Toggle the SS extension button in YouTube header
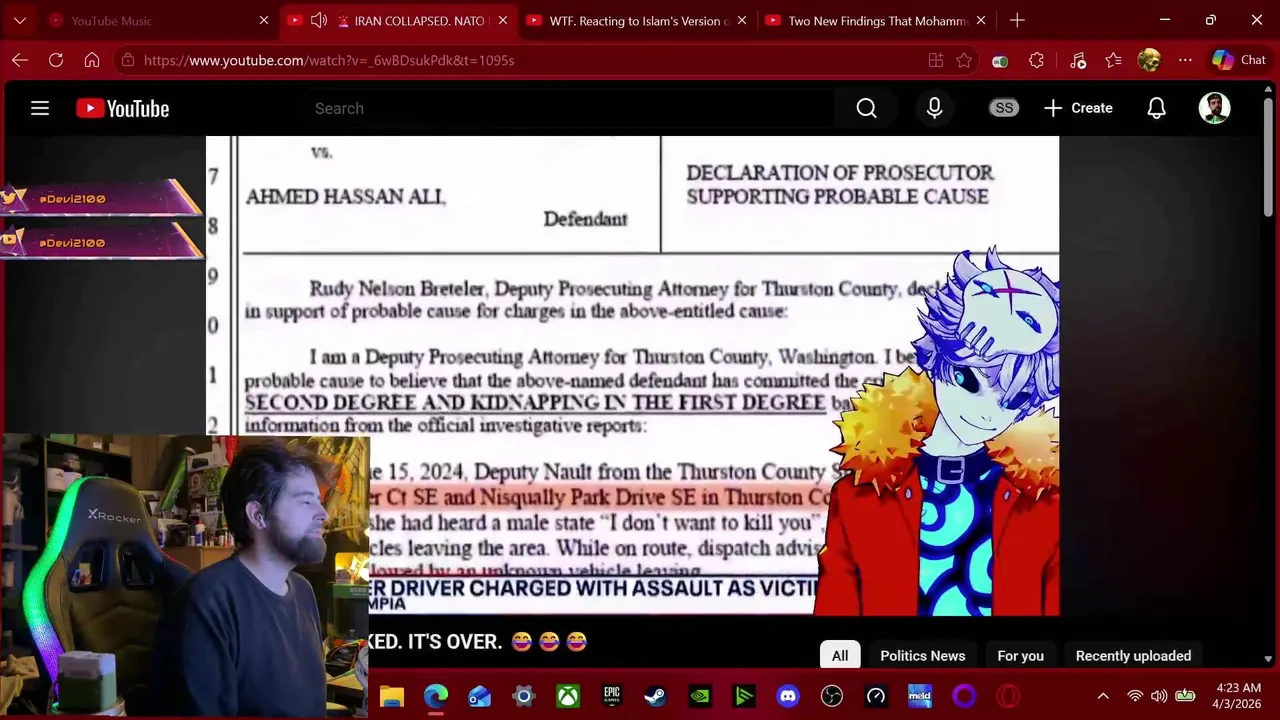The height and width of the screenshot is (720, 1280). point(1004,108)
